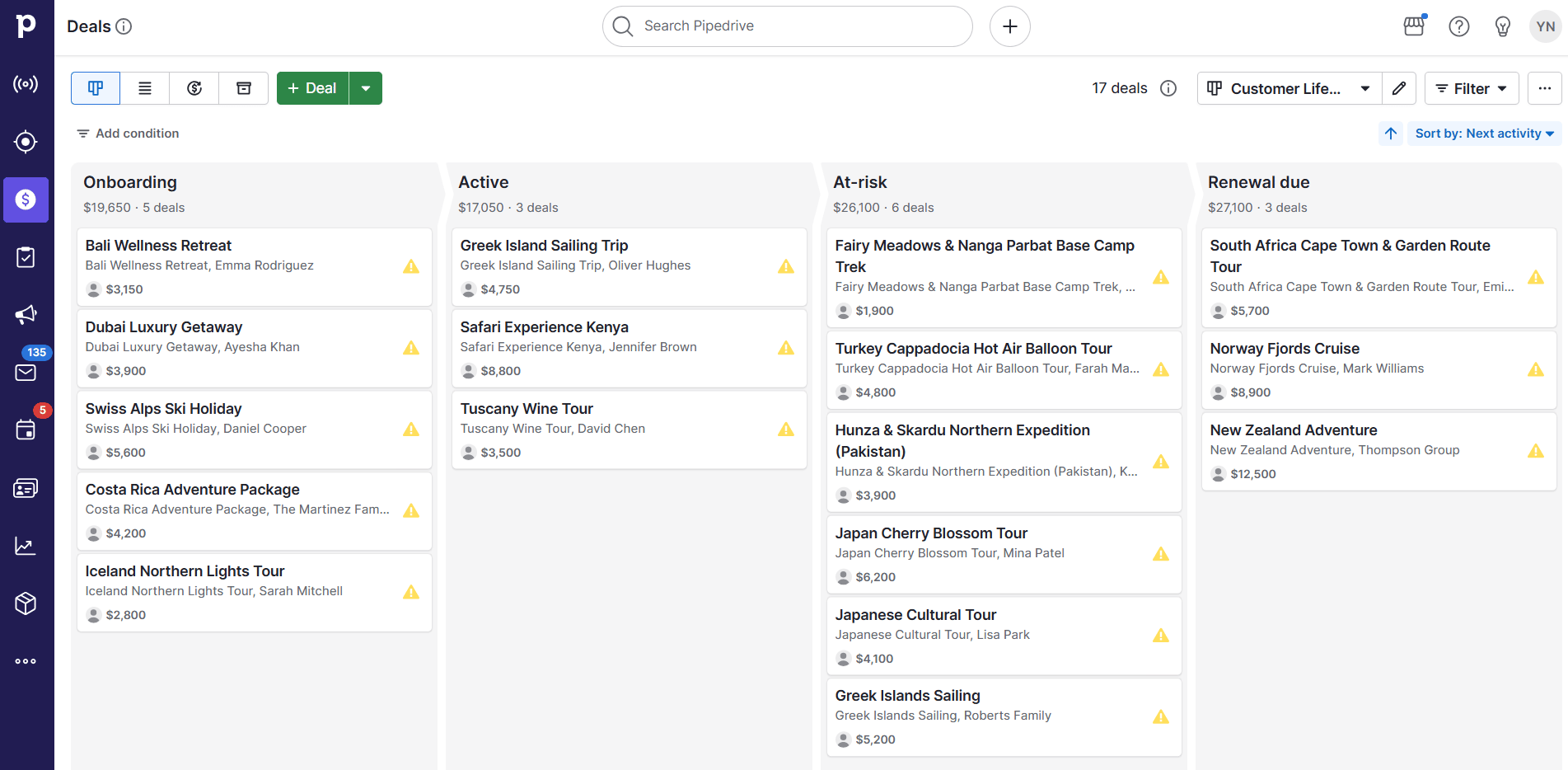This screenshot has height=770, width=1568.
Task: Open the Insights chart icon in sidebar
Action: 26,546
